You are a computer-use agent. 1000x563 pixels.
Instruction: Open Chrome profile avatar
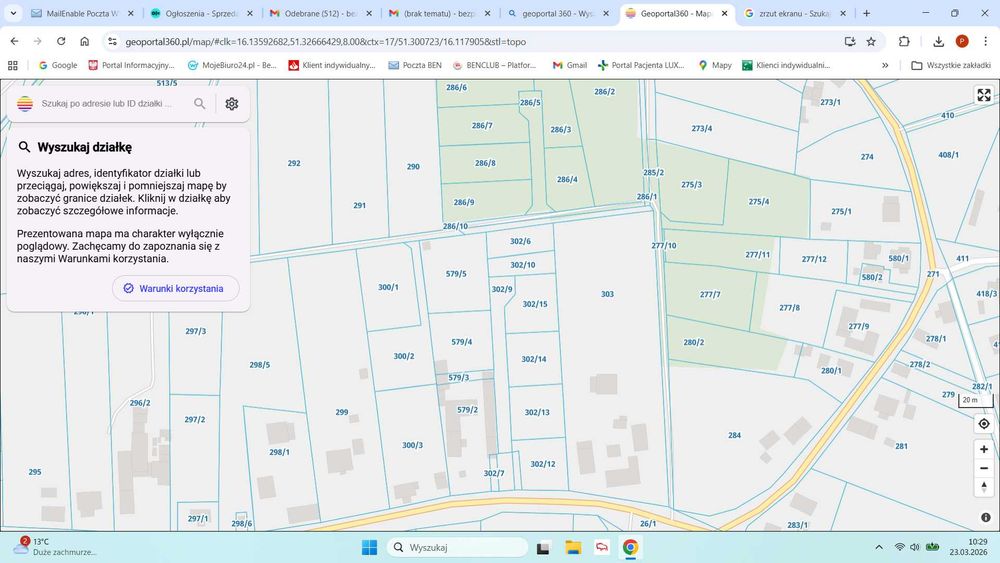tap(962, 41)
